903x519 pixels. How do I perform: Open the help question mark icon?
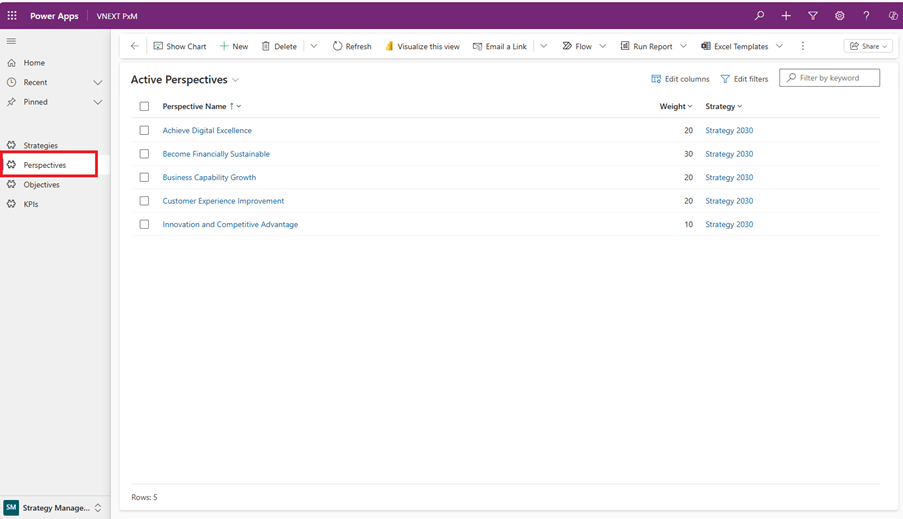pyautogui.click(x=866, y=16)
